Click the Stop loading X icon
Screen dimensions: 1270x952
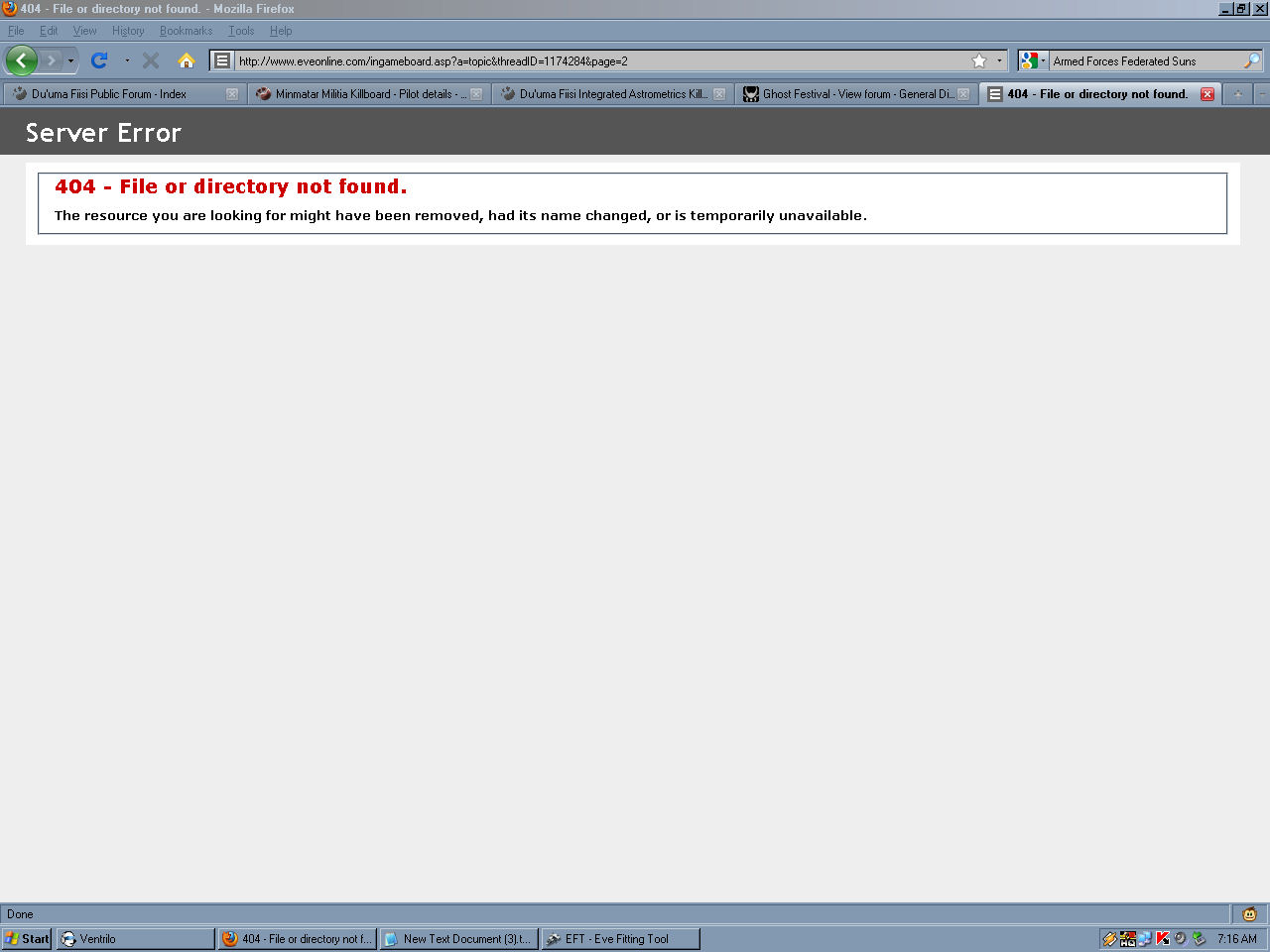pos(151,60)
